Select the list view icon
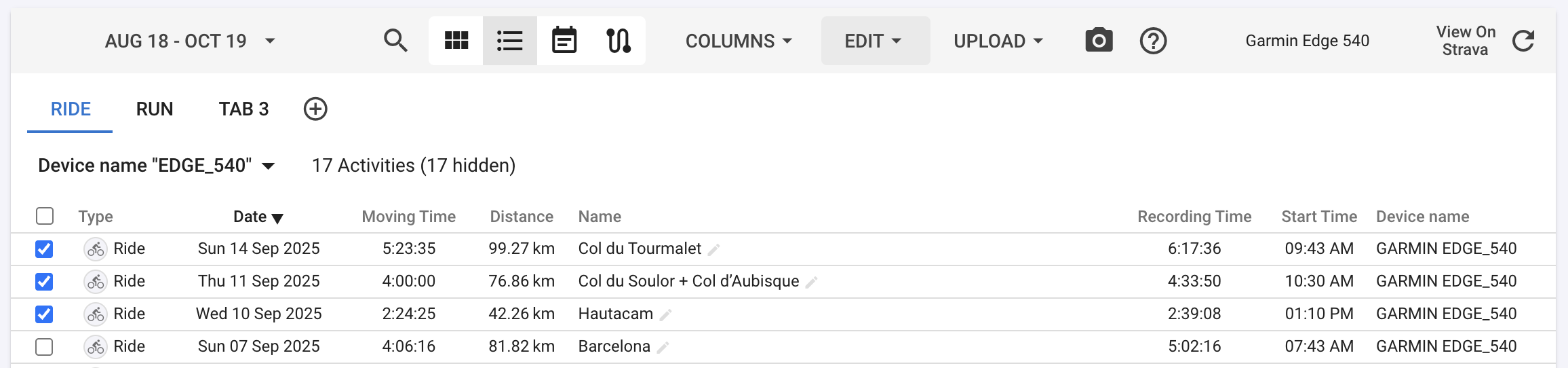Viewport: 1568px width, 368px height. 509,41
